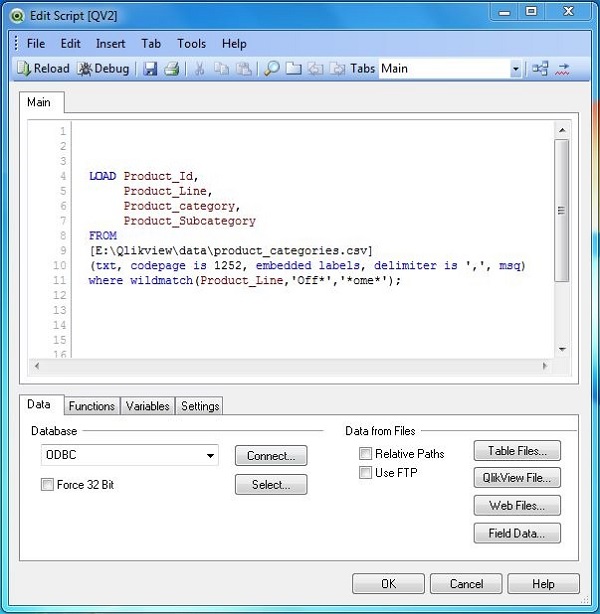Move the tab right with demote icon

pos(337,69)
